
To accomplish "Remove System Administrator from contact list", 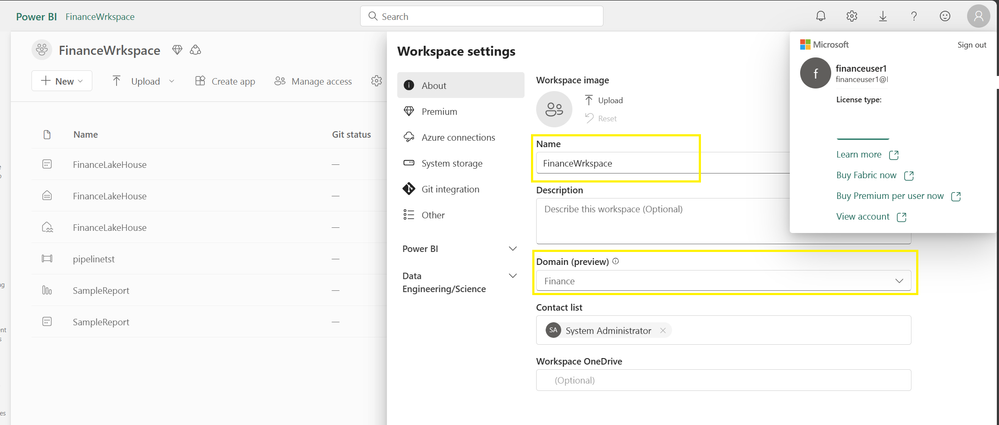I will [662, 330].
